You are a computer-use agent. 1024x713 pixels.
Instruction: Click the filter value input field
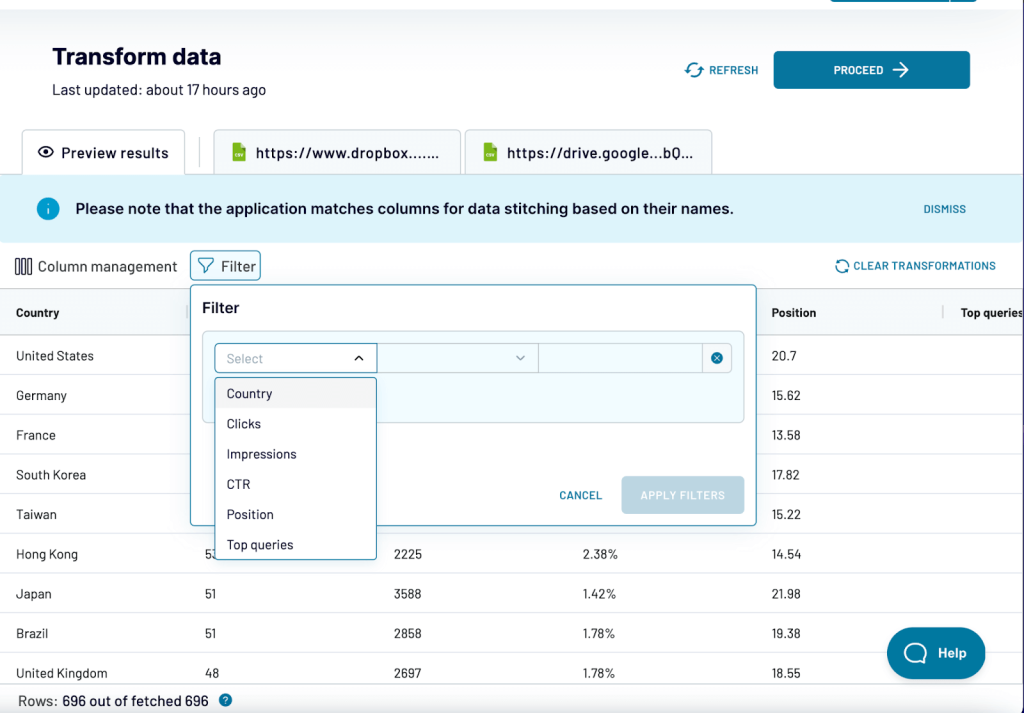[x=620, y=358]
